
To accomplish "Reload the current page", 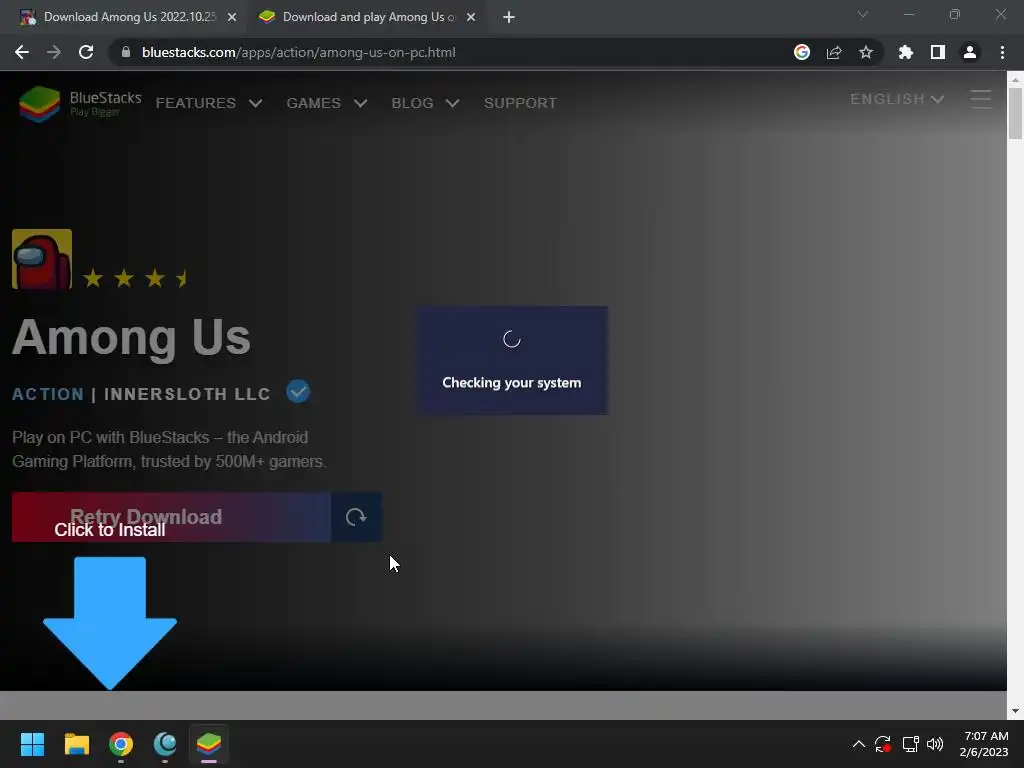I will [x=86, y=52].
